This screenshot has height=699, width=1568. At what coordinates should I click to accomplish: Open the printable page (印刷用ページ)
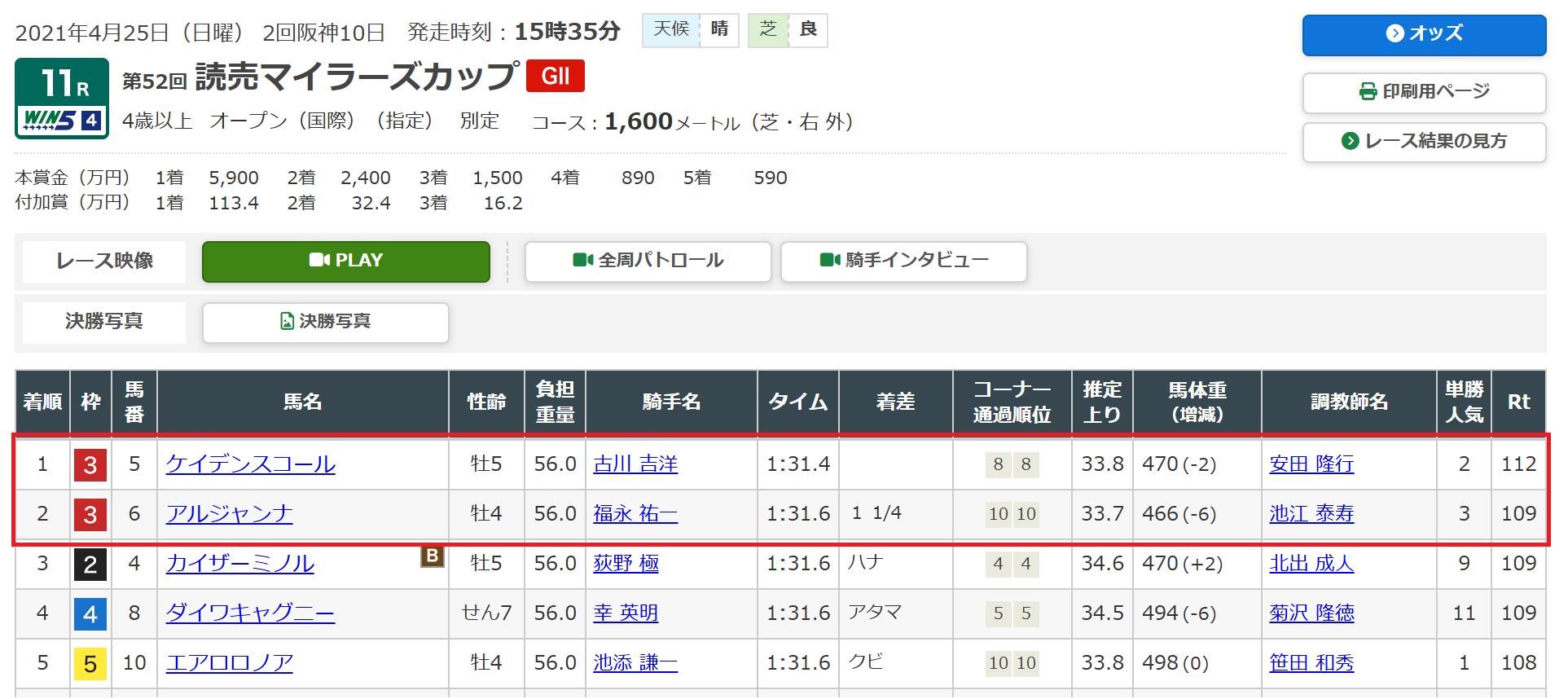pos(1423,92)
